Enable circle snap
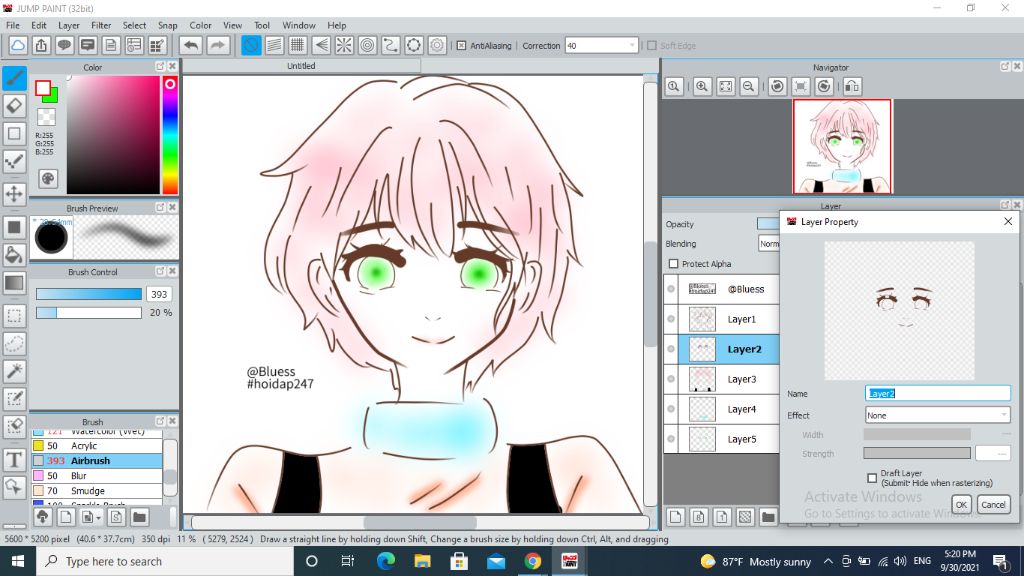 coord(368,45)
